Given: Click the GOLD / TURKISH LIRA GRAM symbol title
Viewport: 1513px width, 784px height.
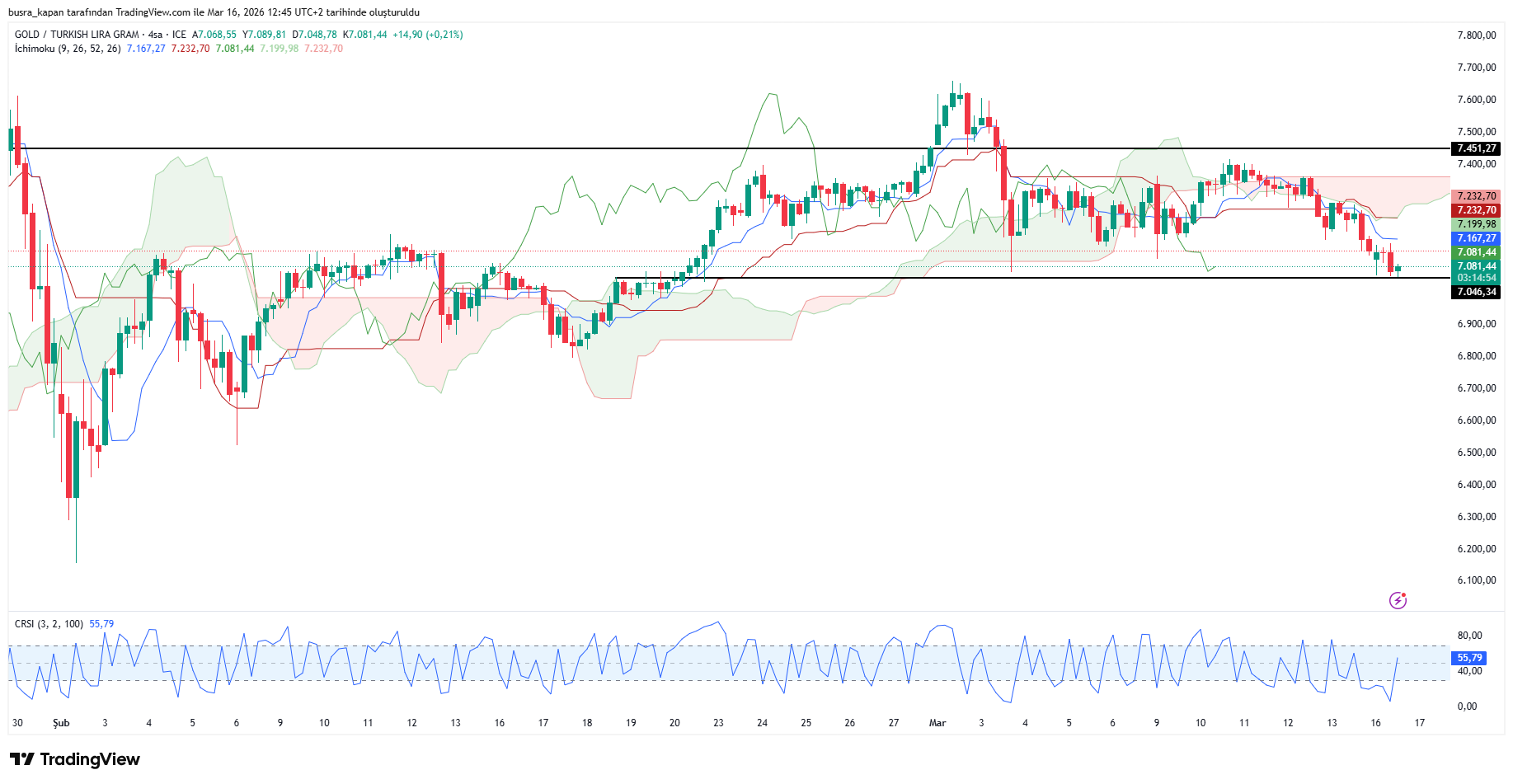Looking at the screenshot, I should (x=77, y=35).
